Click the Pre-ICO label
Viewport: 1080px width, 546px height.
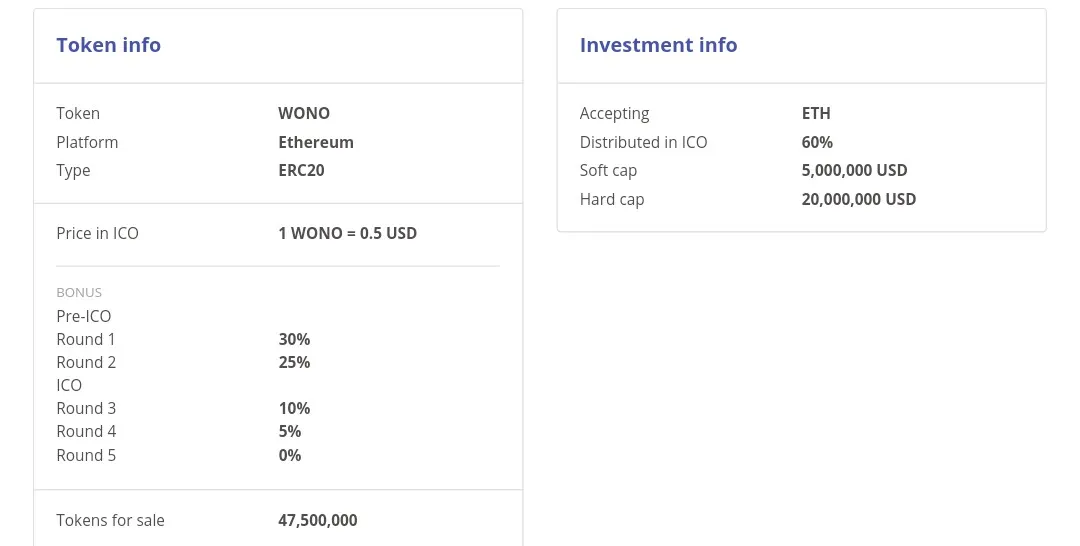click(83, 316)
